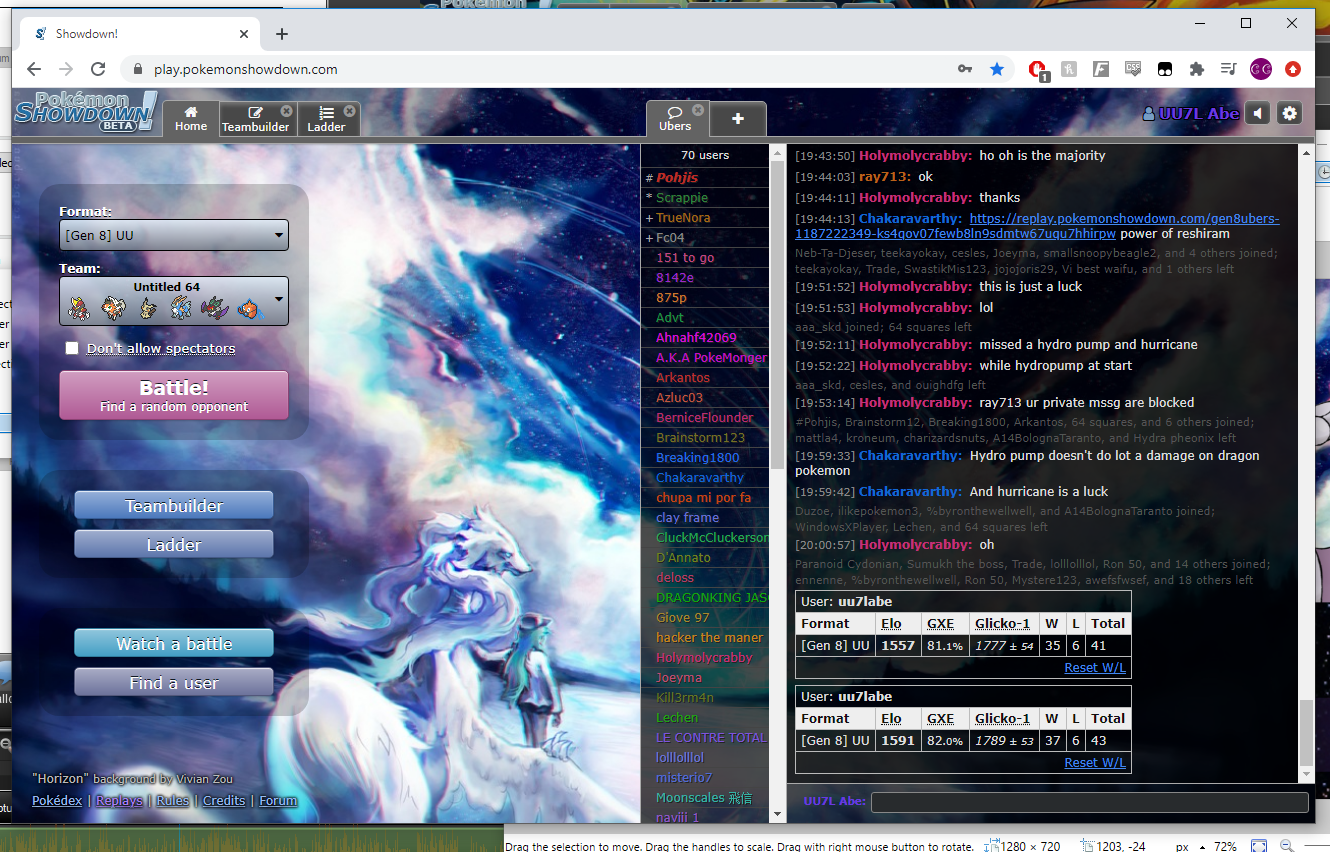
Task: Open the F font extension icon
Action: (x=1101, y=69)
